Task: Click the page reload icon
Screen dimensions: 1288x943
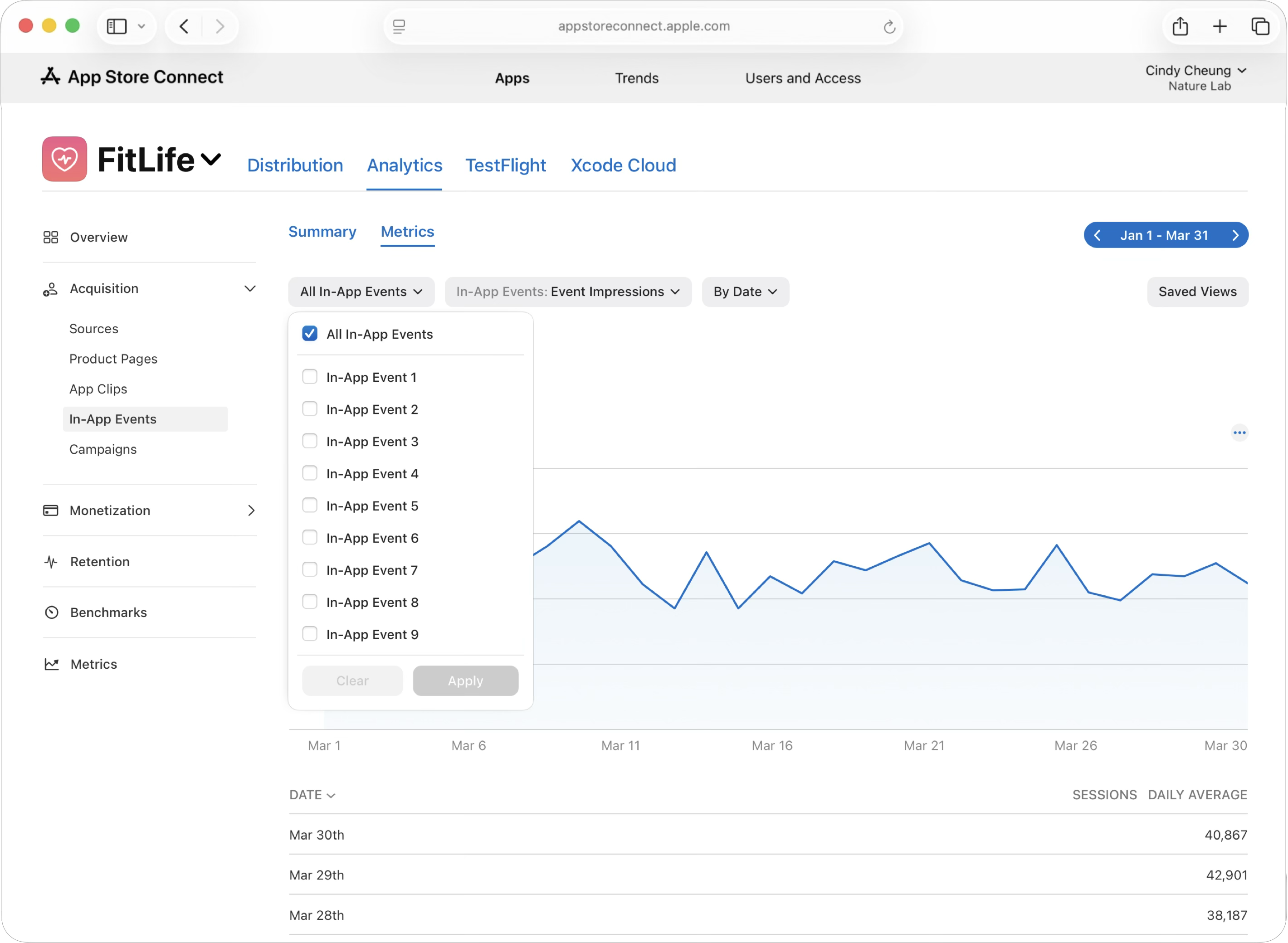Action: tap(888, 27)
